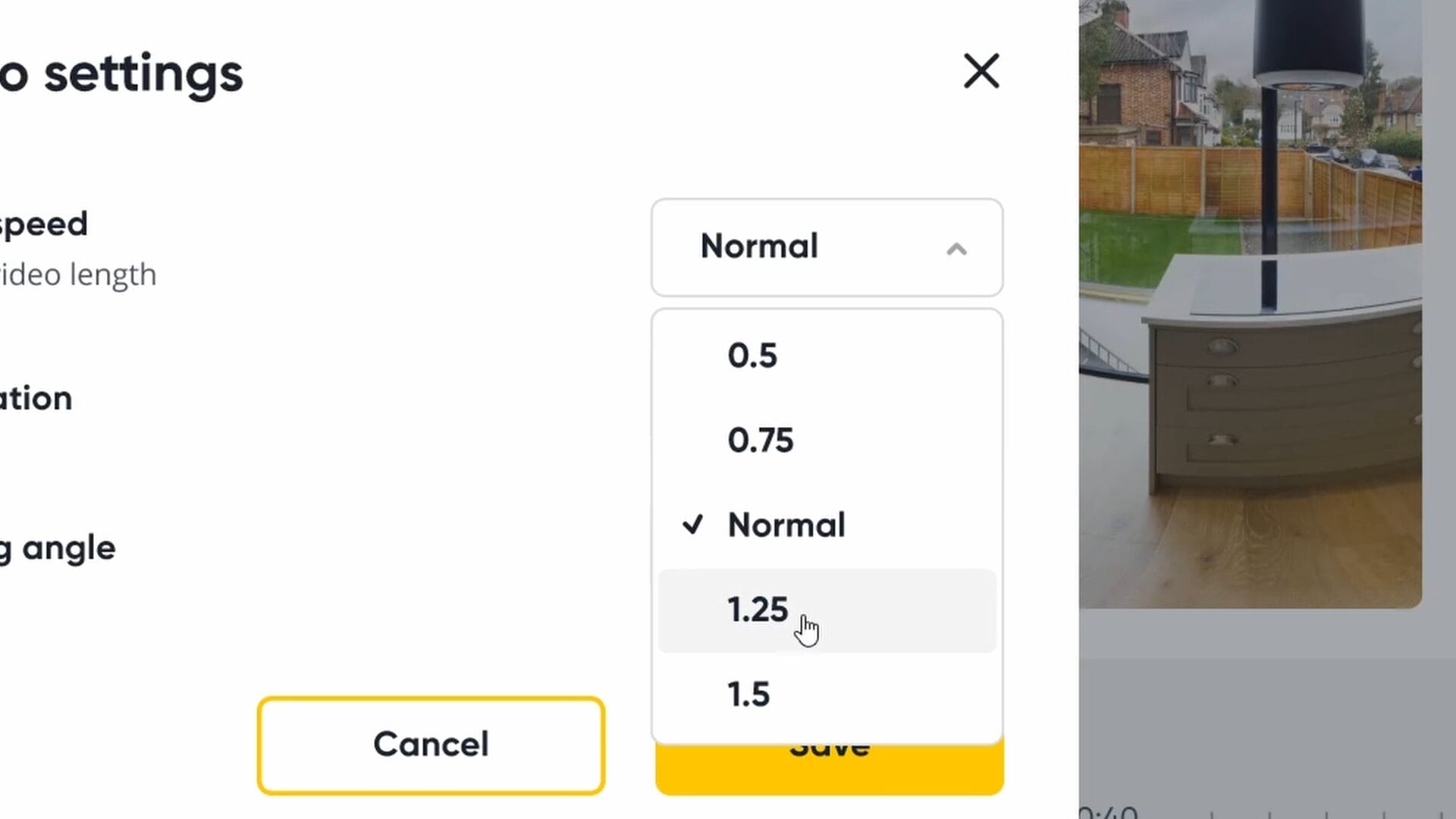Select 0.5 speed option
The image size is (1456, 819).
click(x=752, y=356)
